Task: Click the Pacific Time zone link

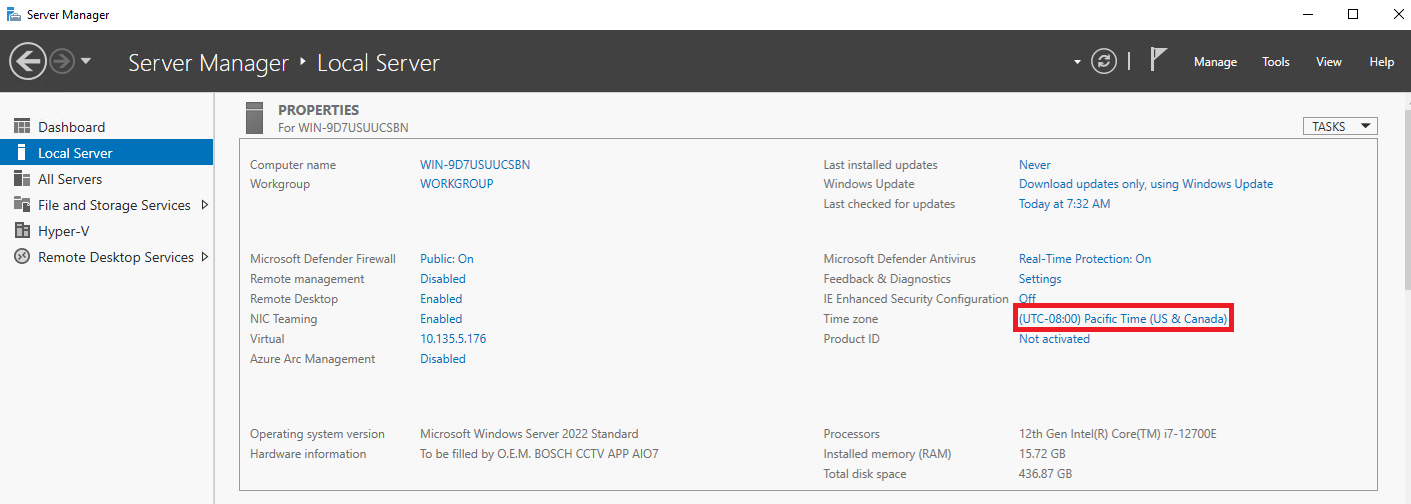Action: (x=1122, y=319)
